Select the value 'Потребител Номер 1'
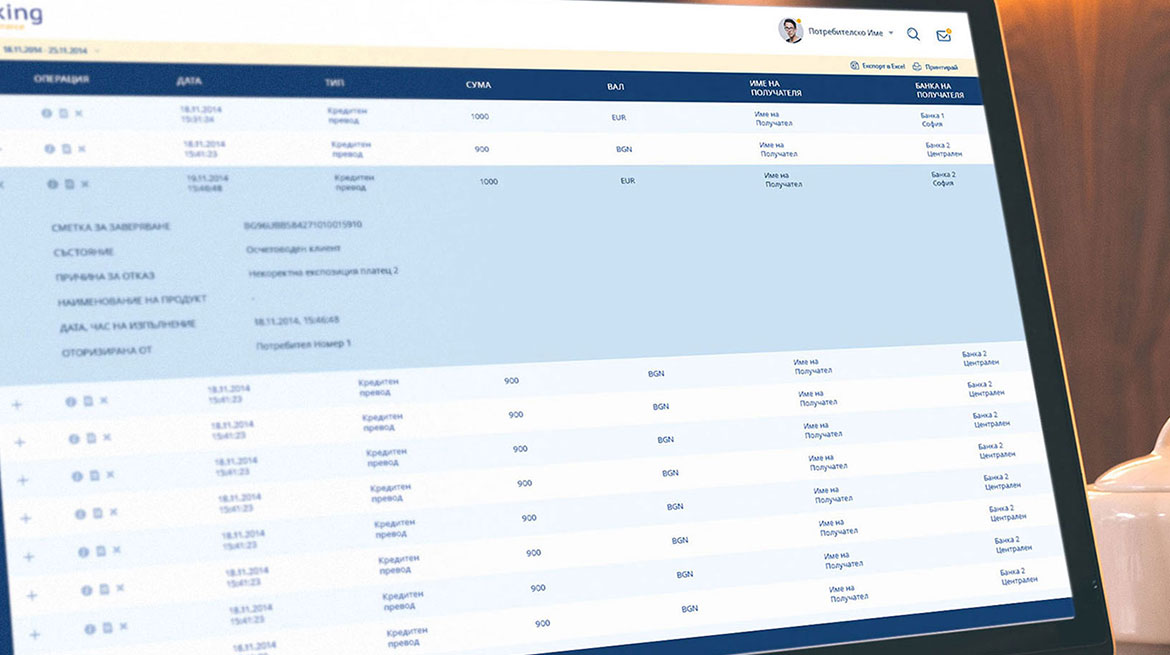Image resolution: width=1170 pixels, height=655 pixels. tap(303, 345)
